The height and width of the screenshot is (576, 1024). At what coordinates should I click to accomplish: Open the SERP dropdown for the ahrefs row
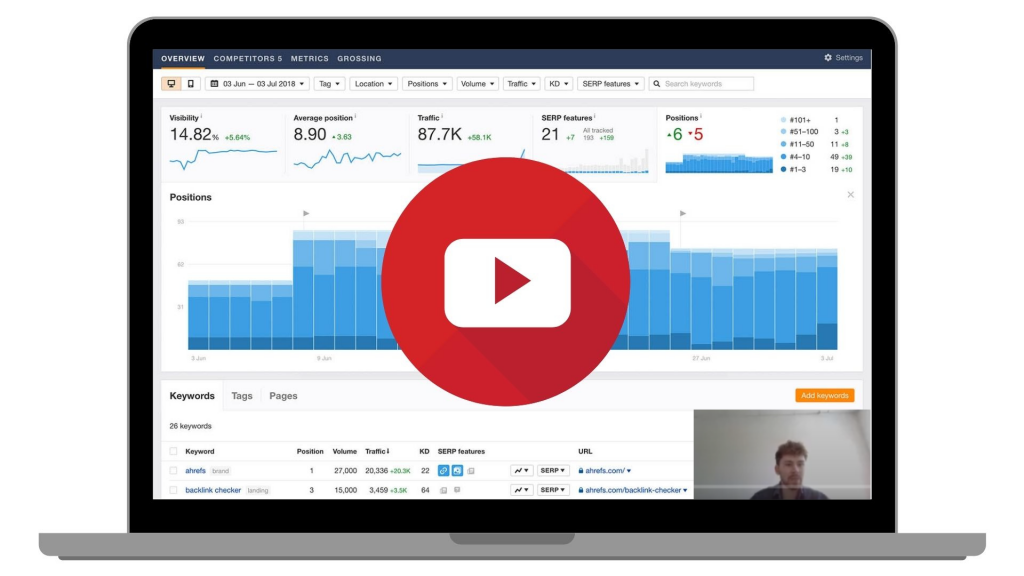click(x=552, y=470)
